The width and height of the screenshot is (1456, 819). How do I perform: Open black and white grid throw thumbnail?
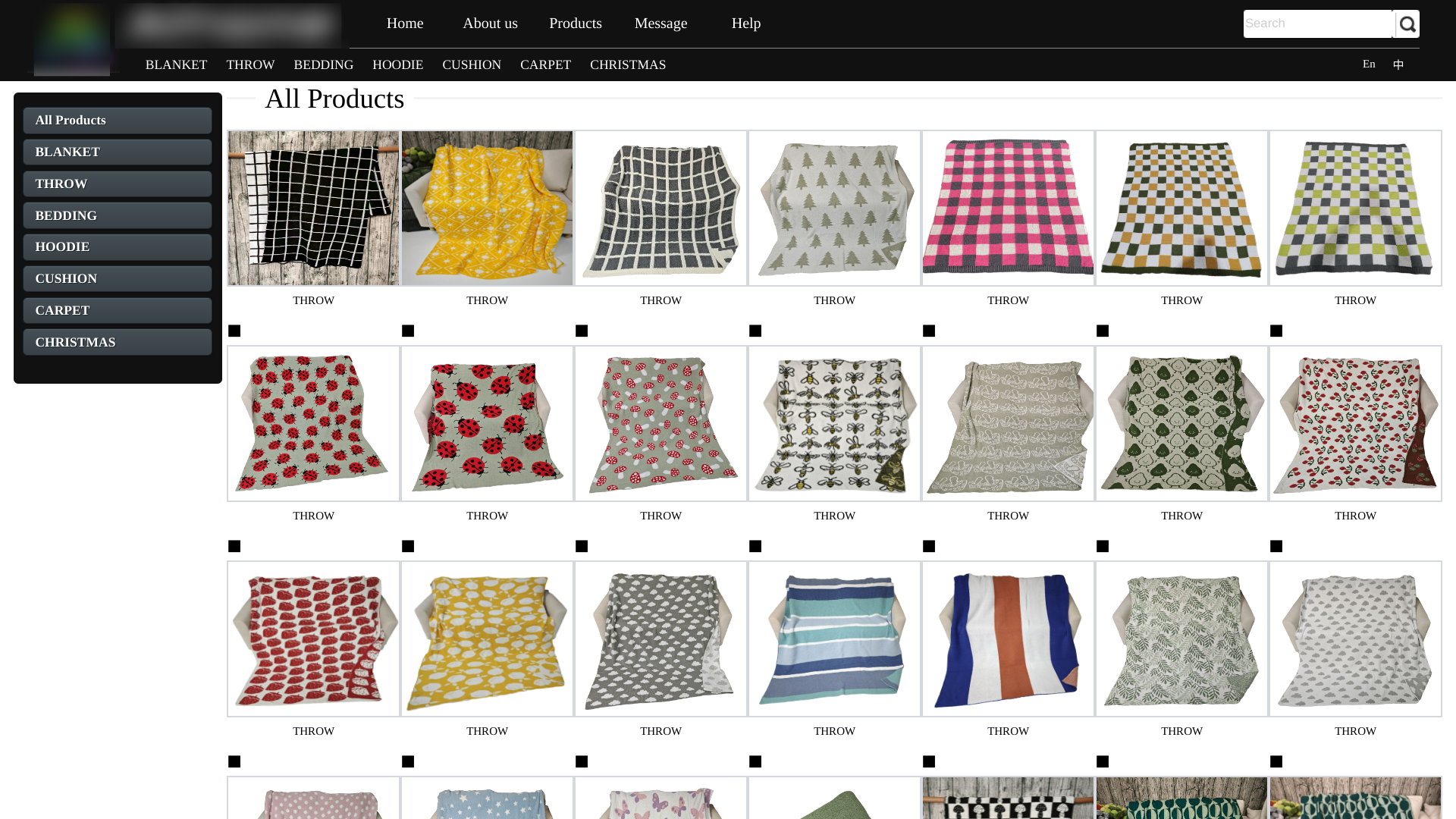313,209
